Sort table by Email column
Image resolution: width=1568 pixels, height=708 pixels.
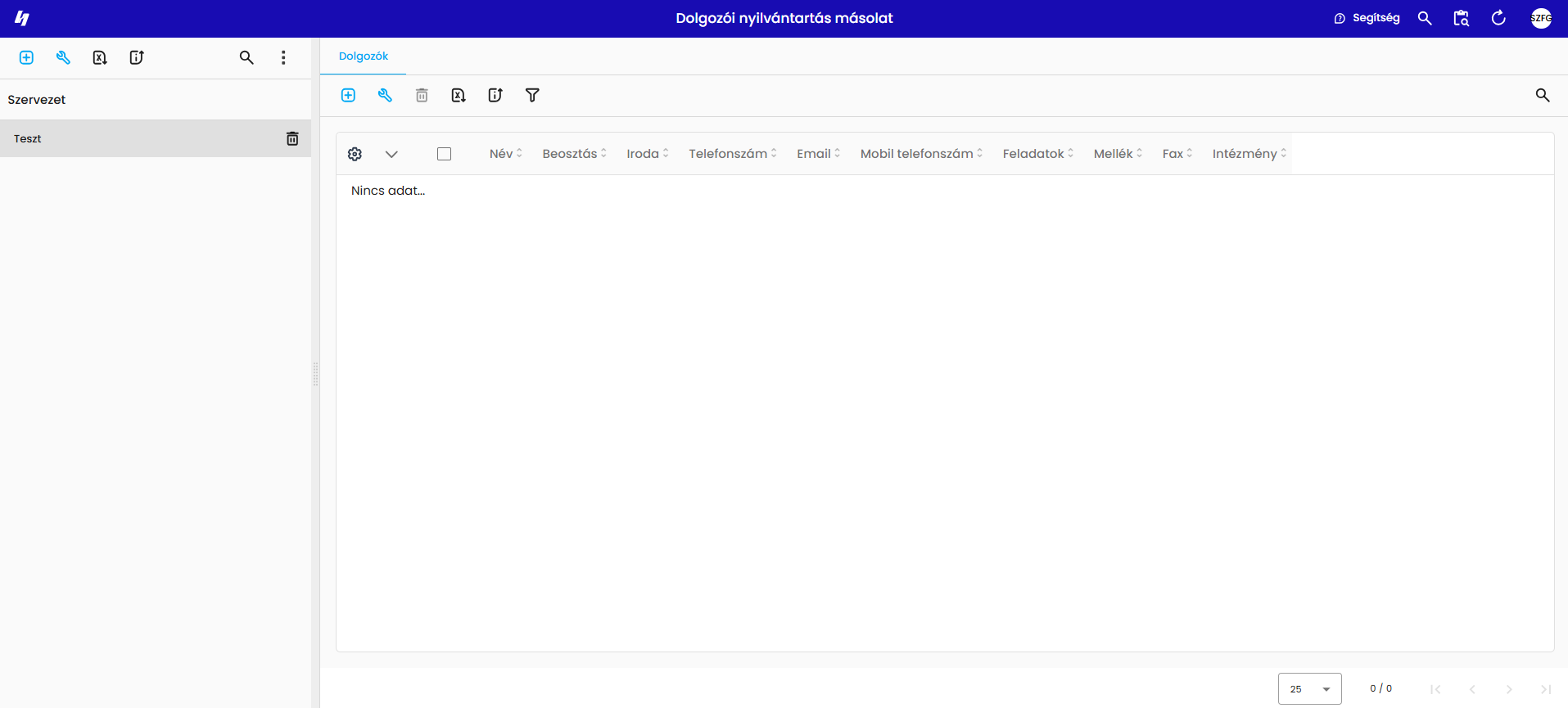(818, 154)
